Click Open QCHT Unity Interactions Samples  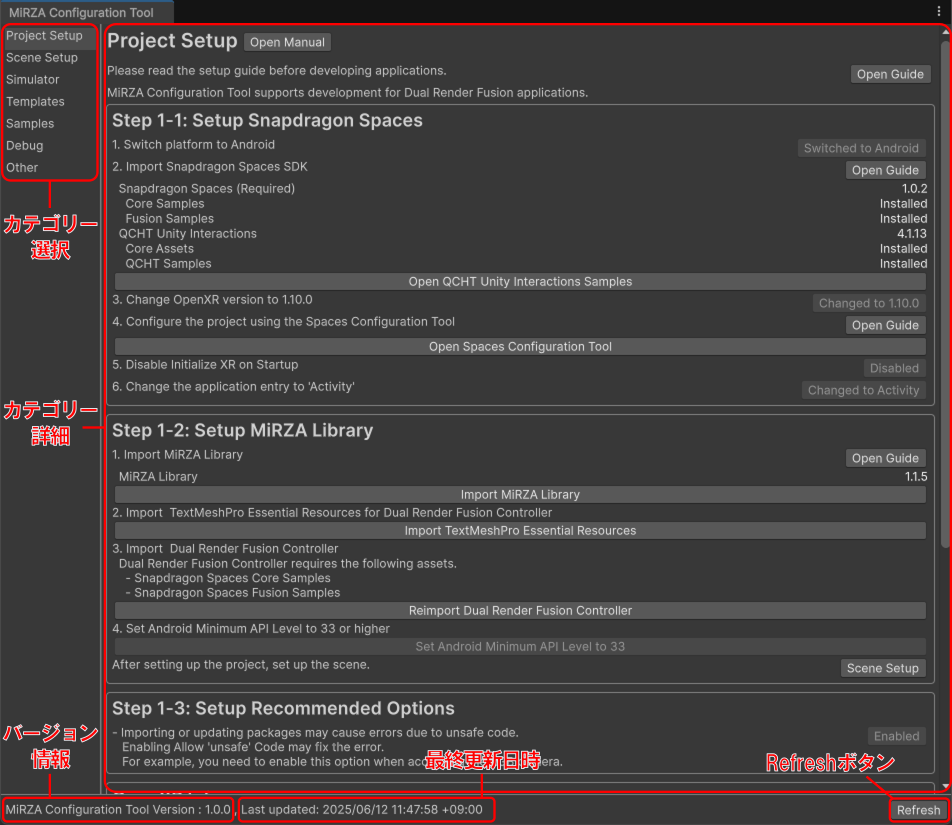520,282
